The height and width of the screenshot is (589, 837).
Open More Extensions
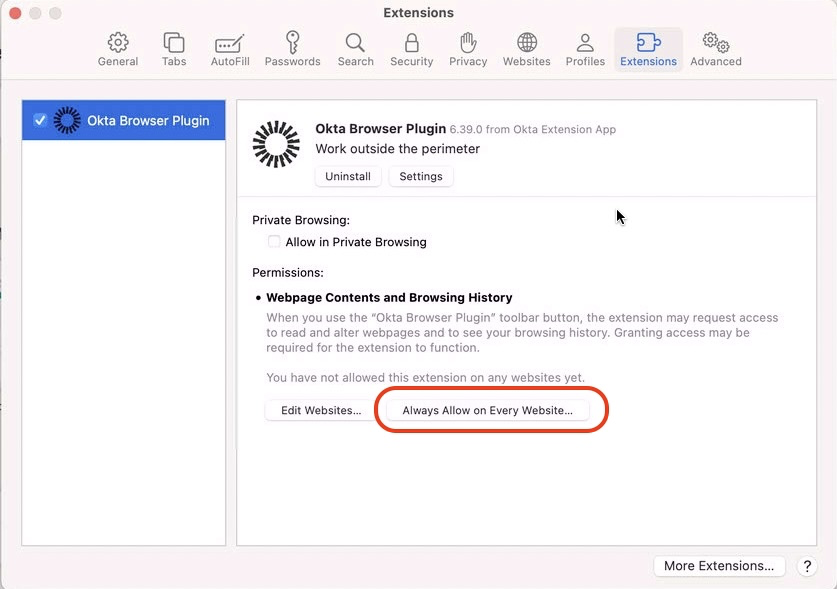[x=719, y=566]
